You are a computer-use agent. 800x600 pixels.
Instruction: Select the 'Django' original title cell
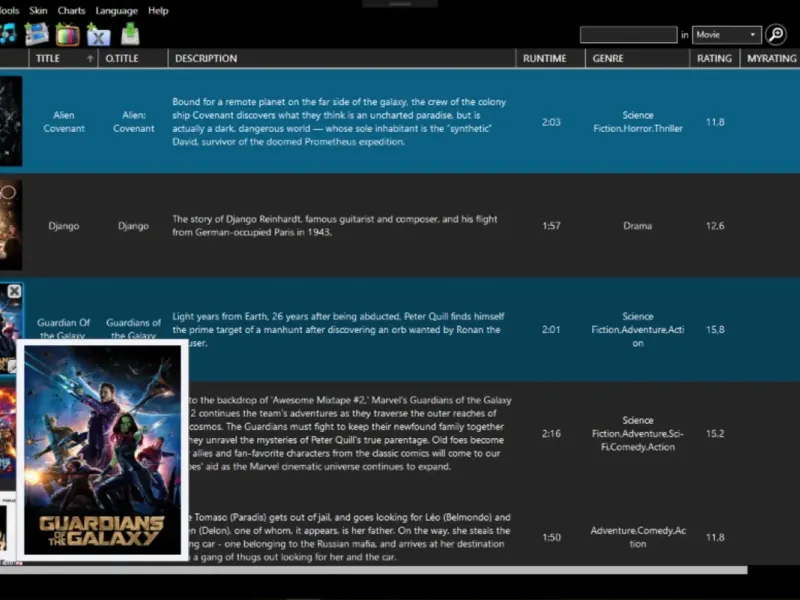click(134, 226)
